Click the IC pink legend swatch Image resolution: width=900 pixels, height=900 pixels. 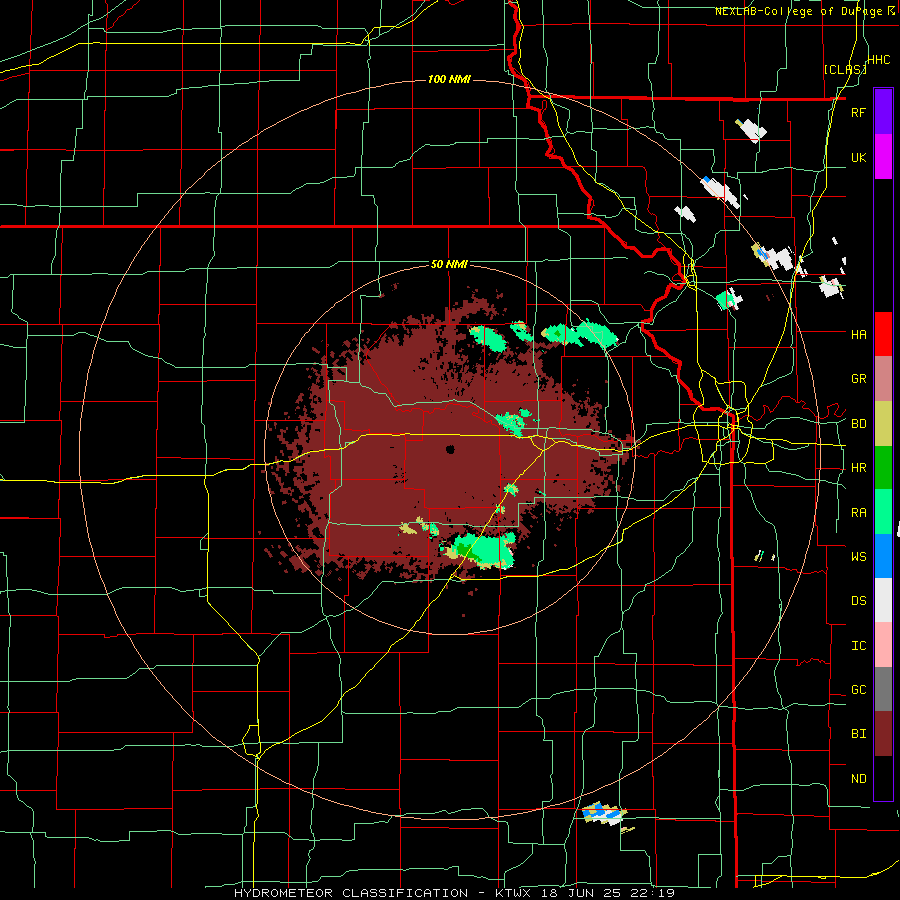pos(883,645)
